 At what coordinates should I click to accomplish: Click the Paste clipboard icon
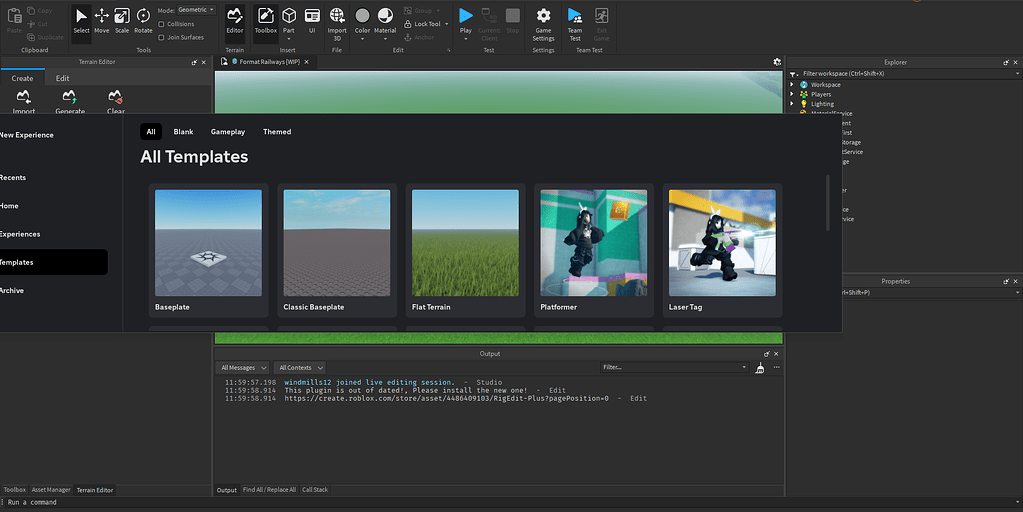(14, 20)
